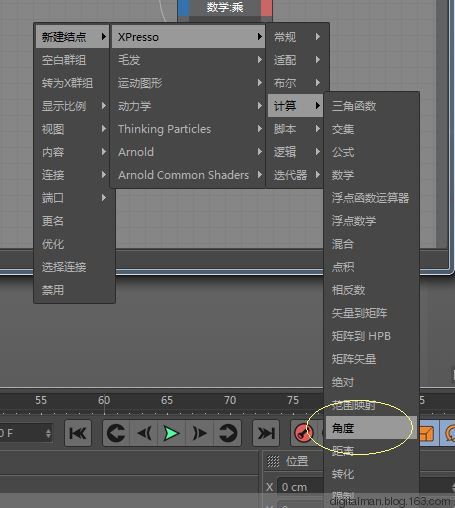Viewport: 455px width, 508px height.
Task: Step back one frame button
Action: [144, 433]
